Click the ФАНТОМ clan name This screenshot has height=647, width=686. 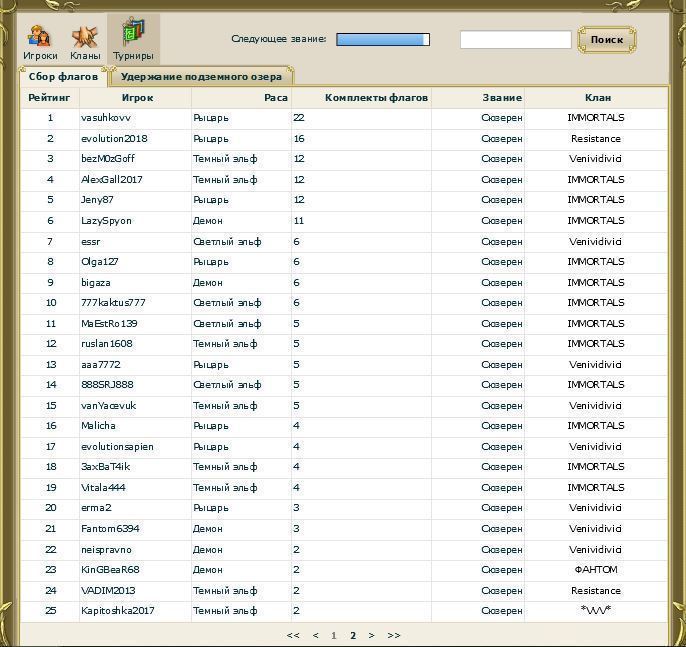pos(595,570)
